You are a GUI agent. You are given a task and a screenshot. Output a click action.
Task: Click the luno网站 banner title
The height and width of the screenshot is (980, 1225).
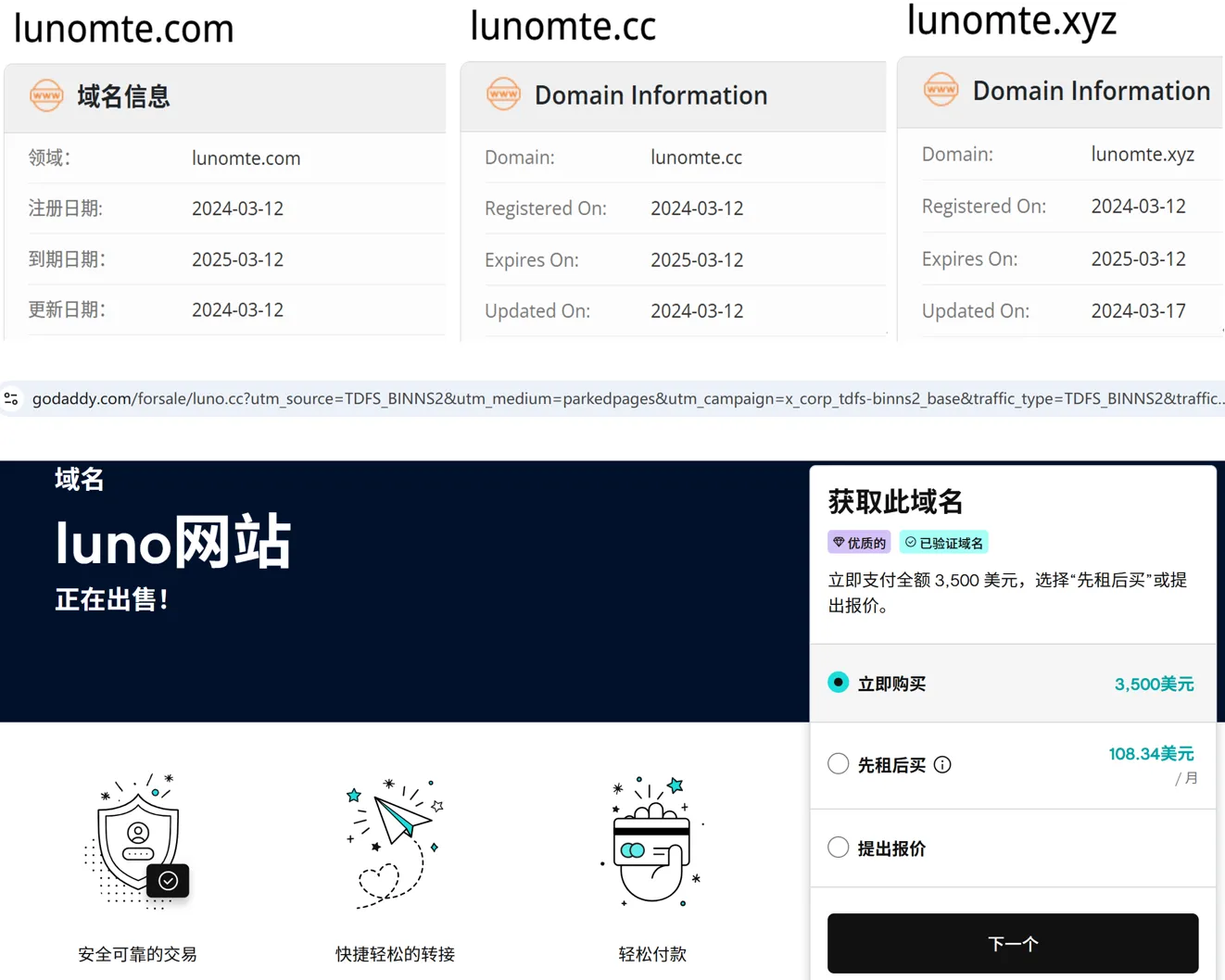click(x=172, y=542)
